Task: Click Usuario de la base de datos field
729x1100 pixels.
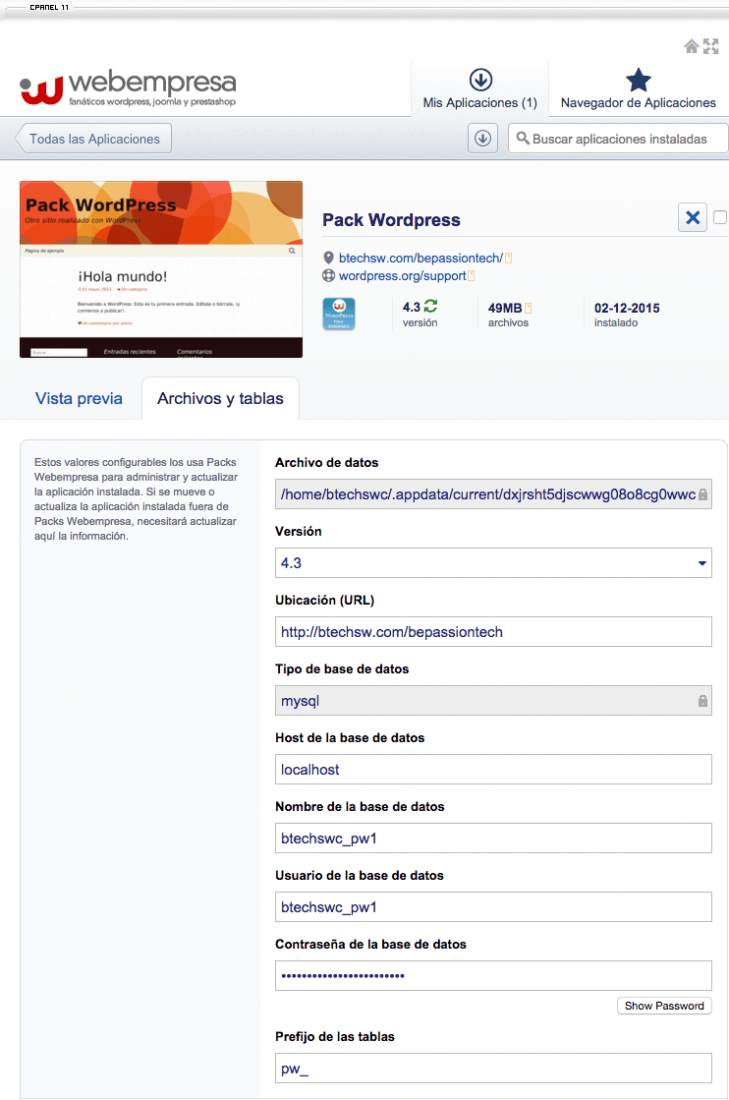Action: point(493,906)
